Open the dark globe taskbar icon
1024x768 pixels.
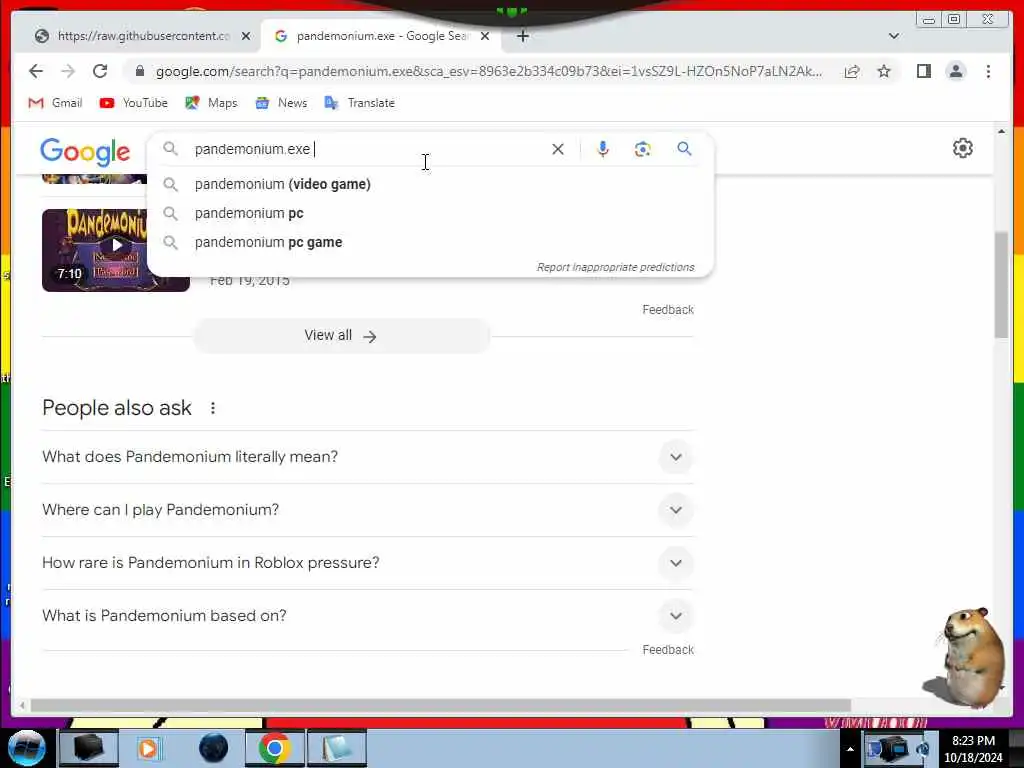214,748
